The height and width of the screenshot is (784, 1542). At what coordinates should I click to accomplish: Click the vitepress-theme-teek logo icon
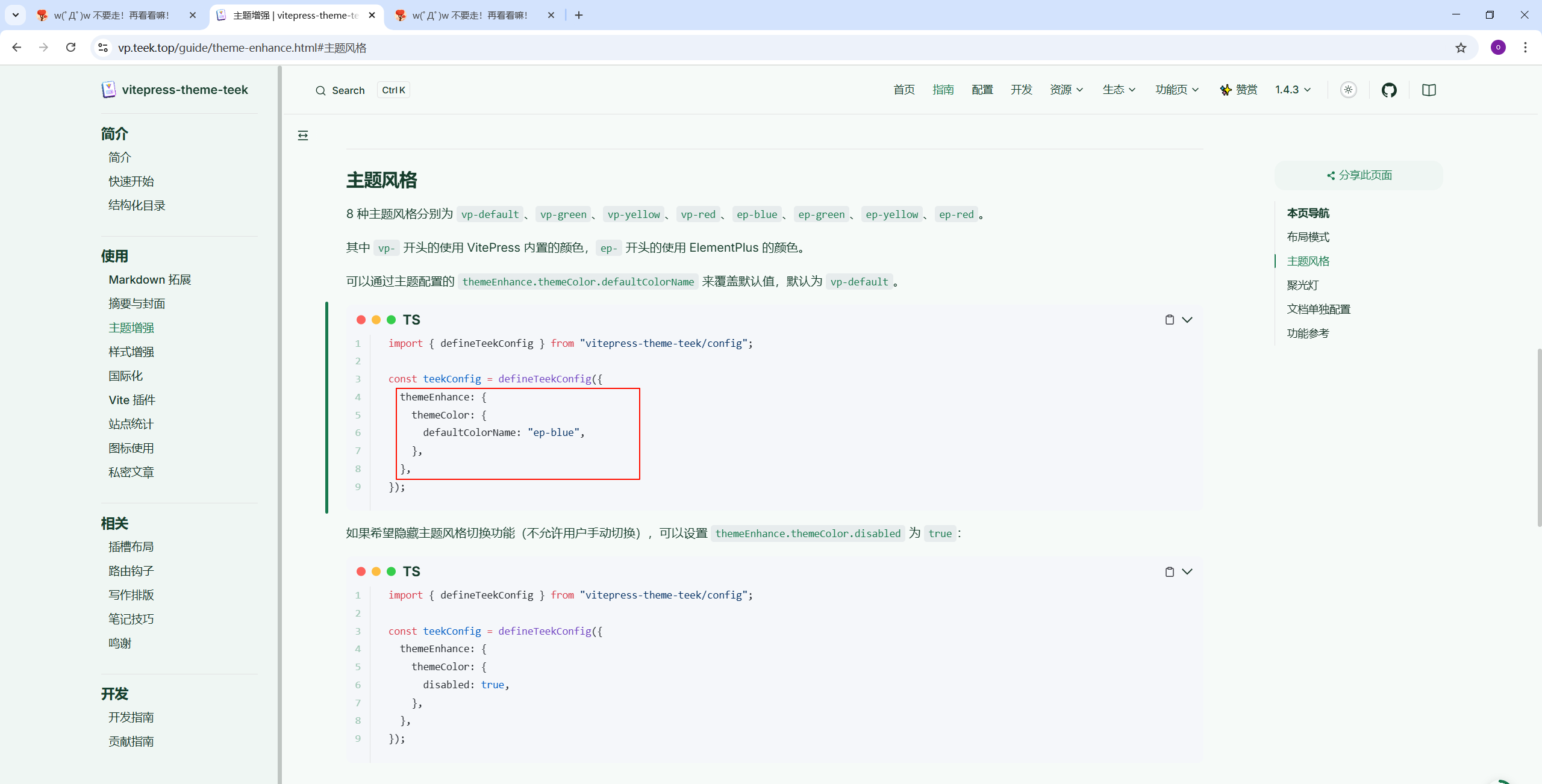click(x=108, y=90)
